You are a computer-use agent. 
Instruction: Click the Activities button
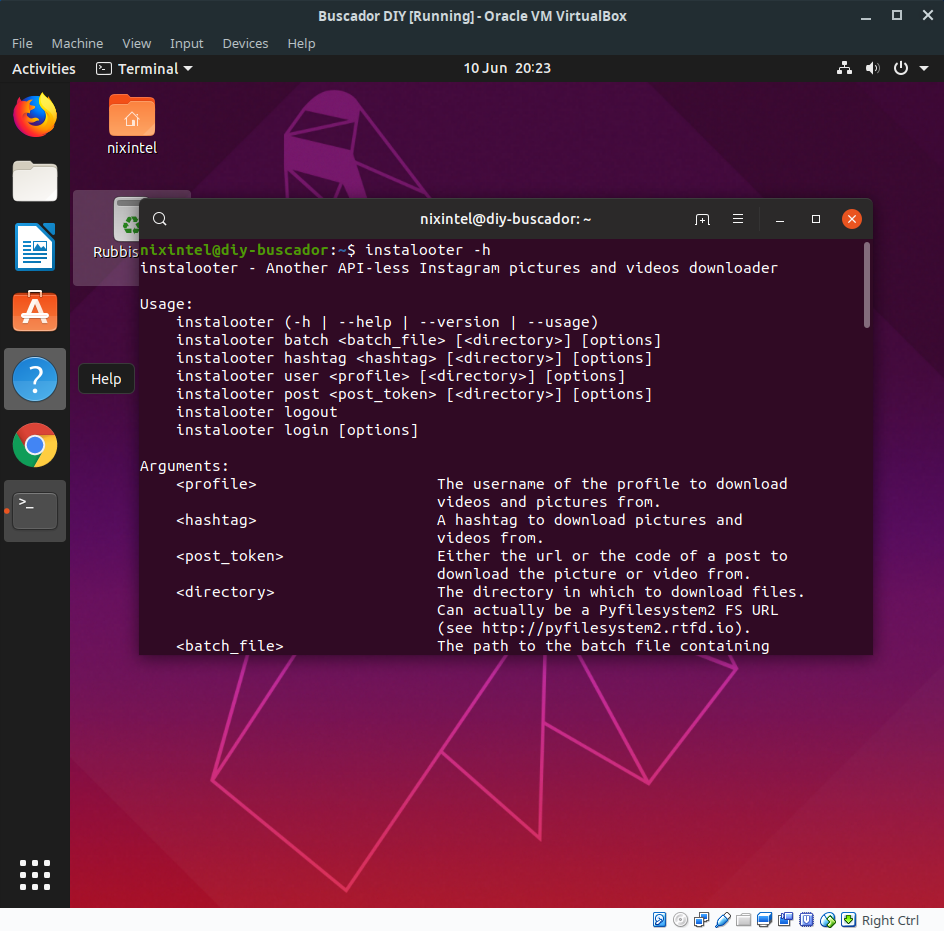[x=44, y=69]
